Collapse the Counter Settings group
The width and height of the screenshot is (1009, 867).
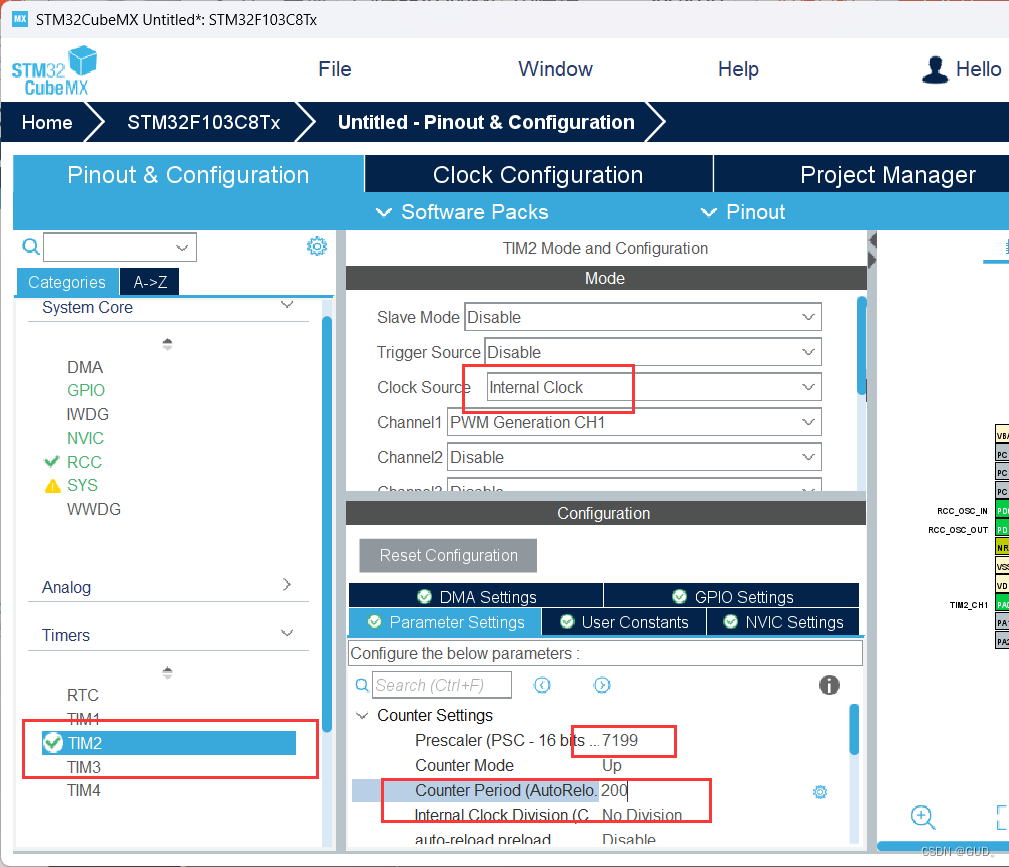click(x=362, y=716)
